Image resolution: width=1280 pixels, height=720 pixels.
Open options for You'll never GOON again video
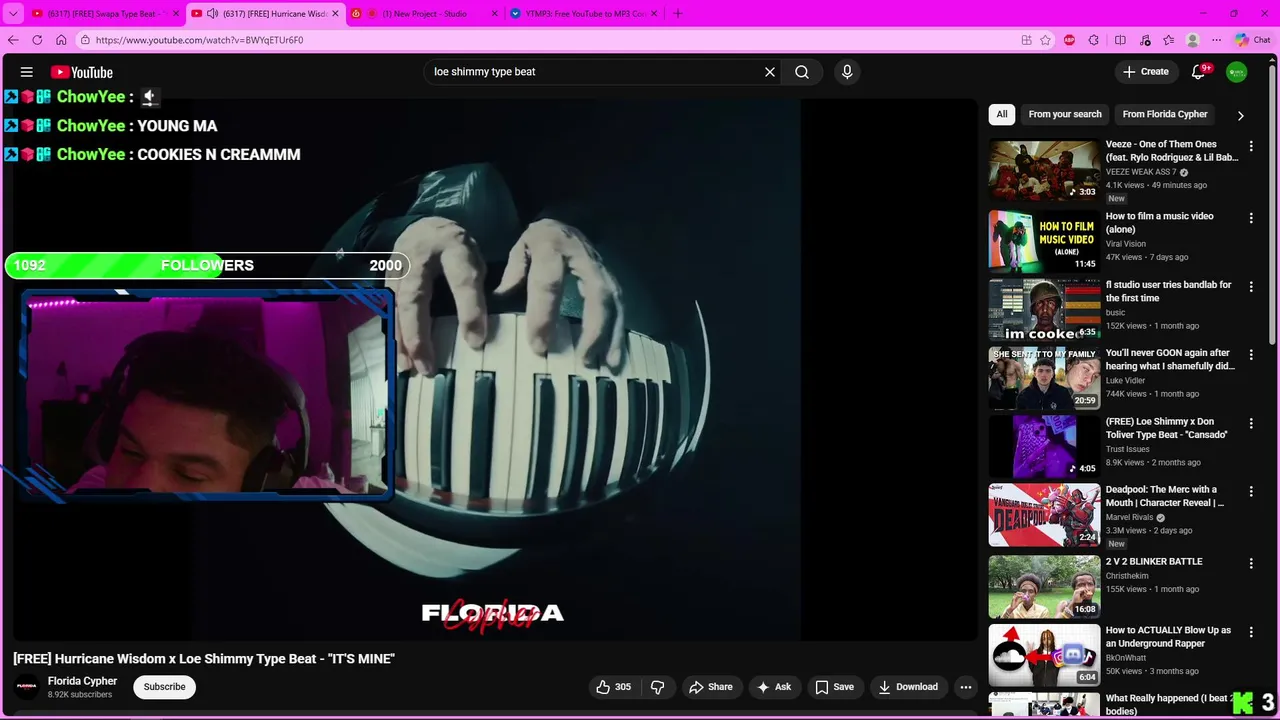[x=1251, y=354]
